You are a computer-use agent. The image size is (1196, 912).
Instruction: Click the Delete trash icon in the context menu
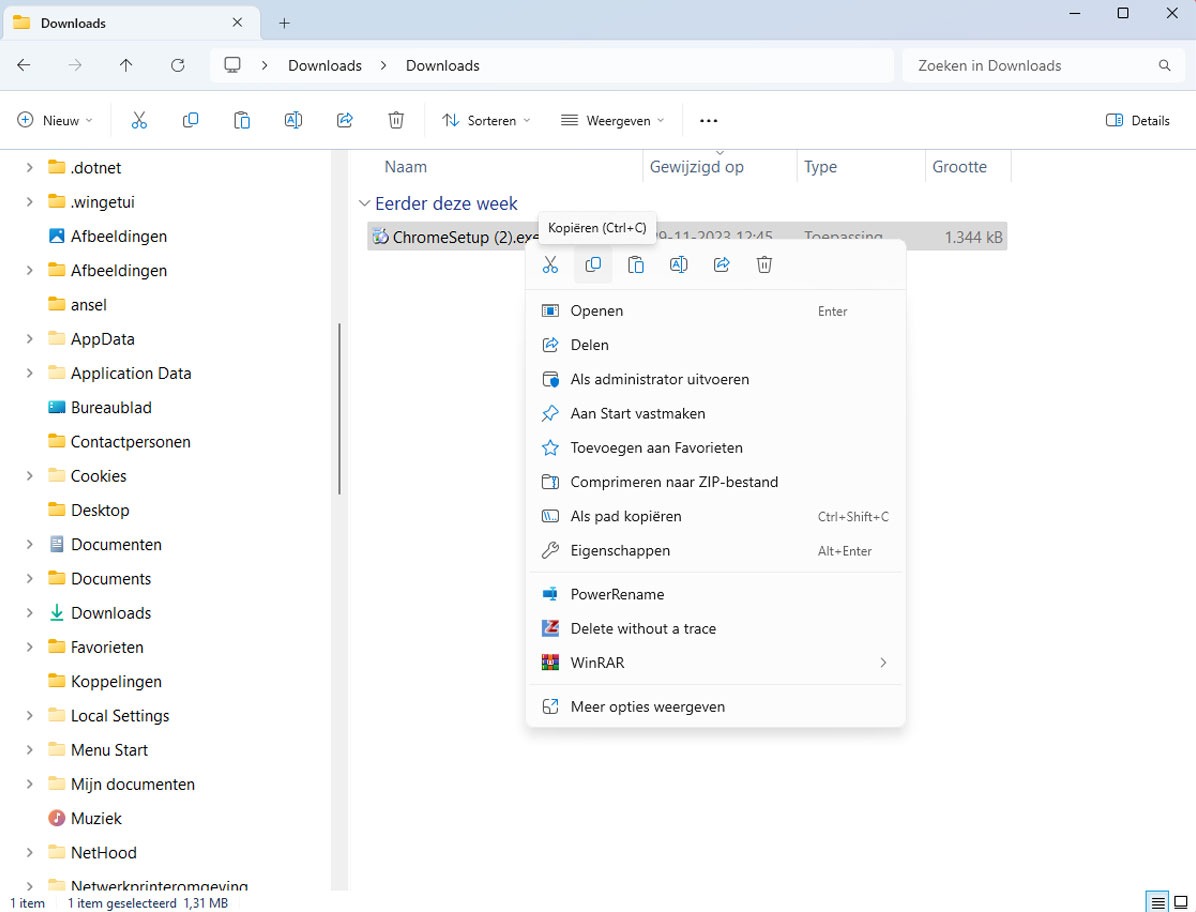764,265
